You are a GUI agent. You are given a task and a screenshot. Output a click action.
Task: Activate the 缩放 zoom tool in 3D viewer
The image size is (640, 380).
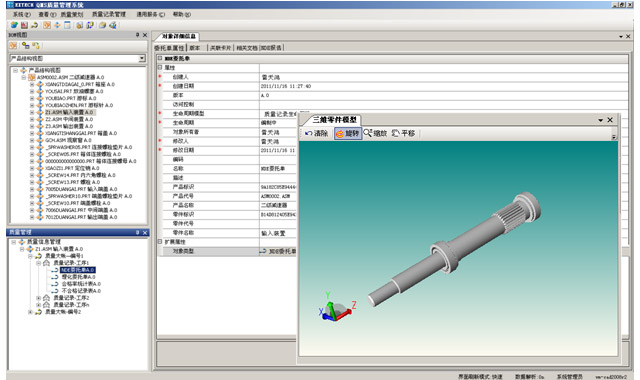[375, 133]
